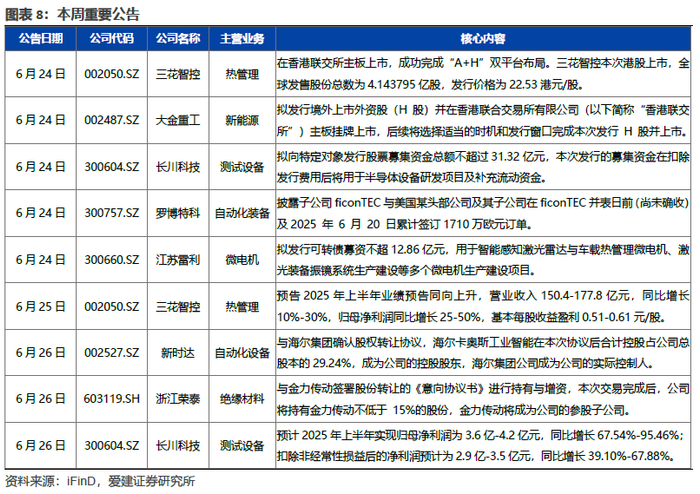This screenshot has width=700, height=494.
Task: Select the 新能源 business cell
Action: [x=242, y=120]
